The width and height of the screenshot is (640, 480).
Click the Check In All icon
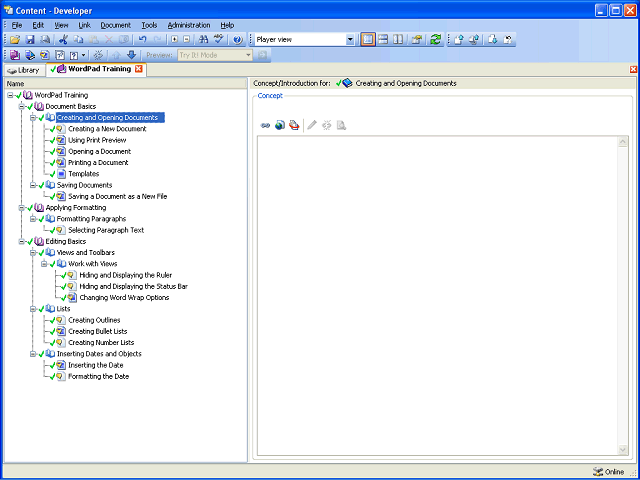tap(474, 40)
